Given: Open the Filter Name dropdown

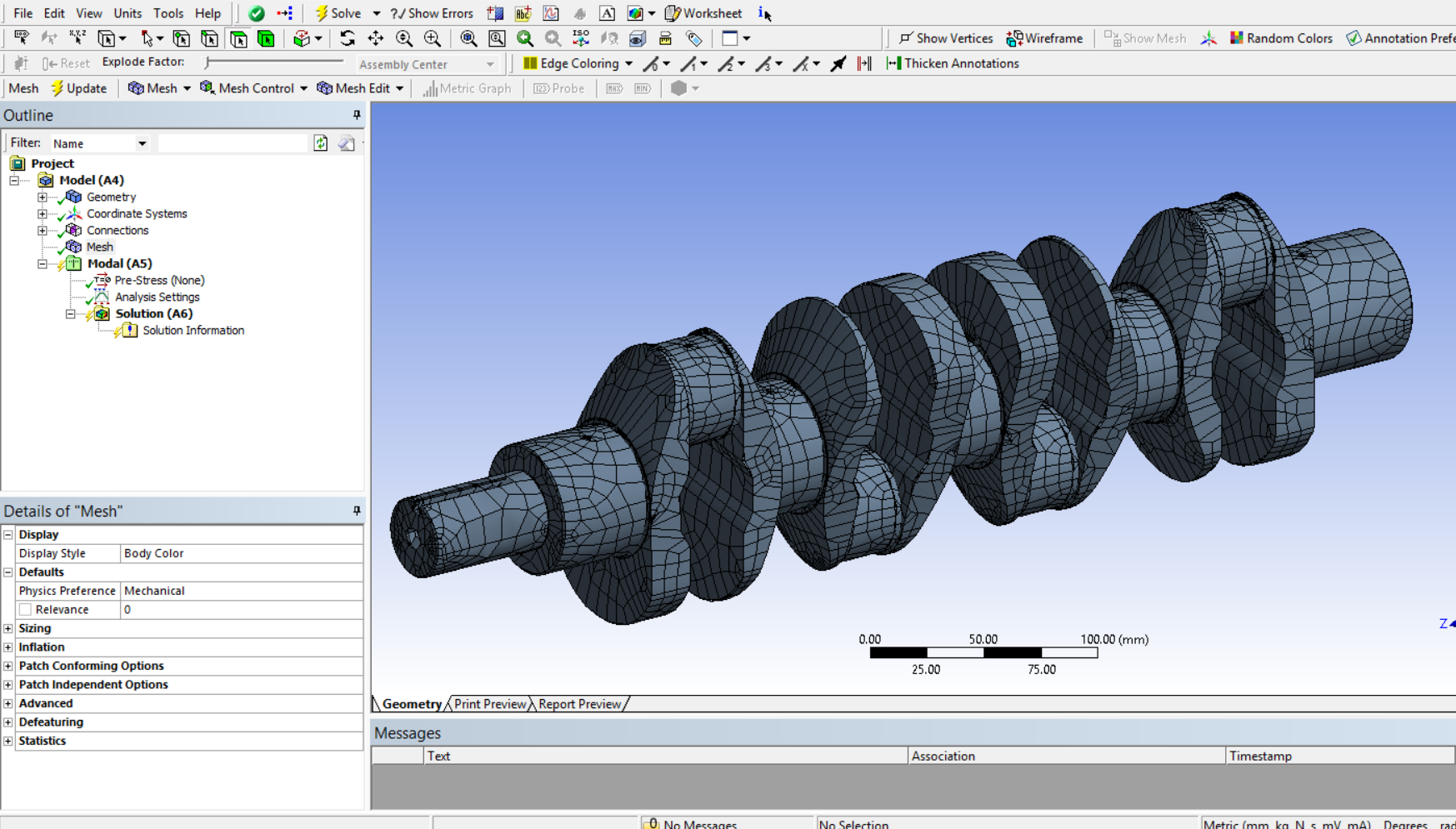Looking at the screenshot, I should coord(142,143).
